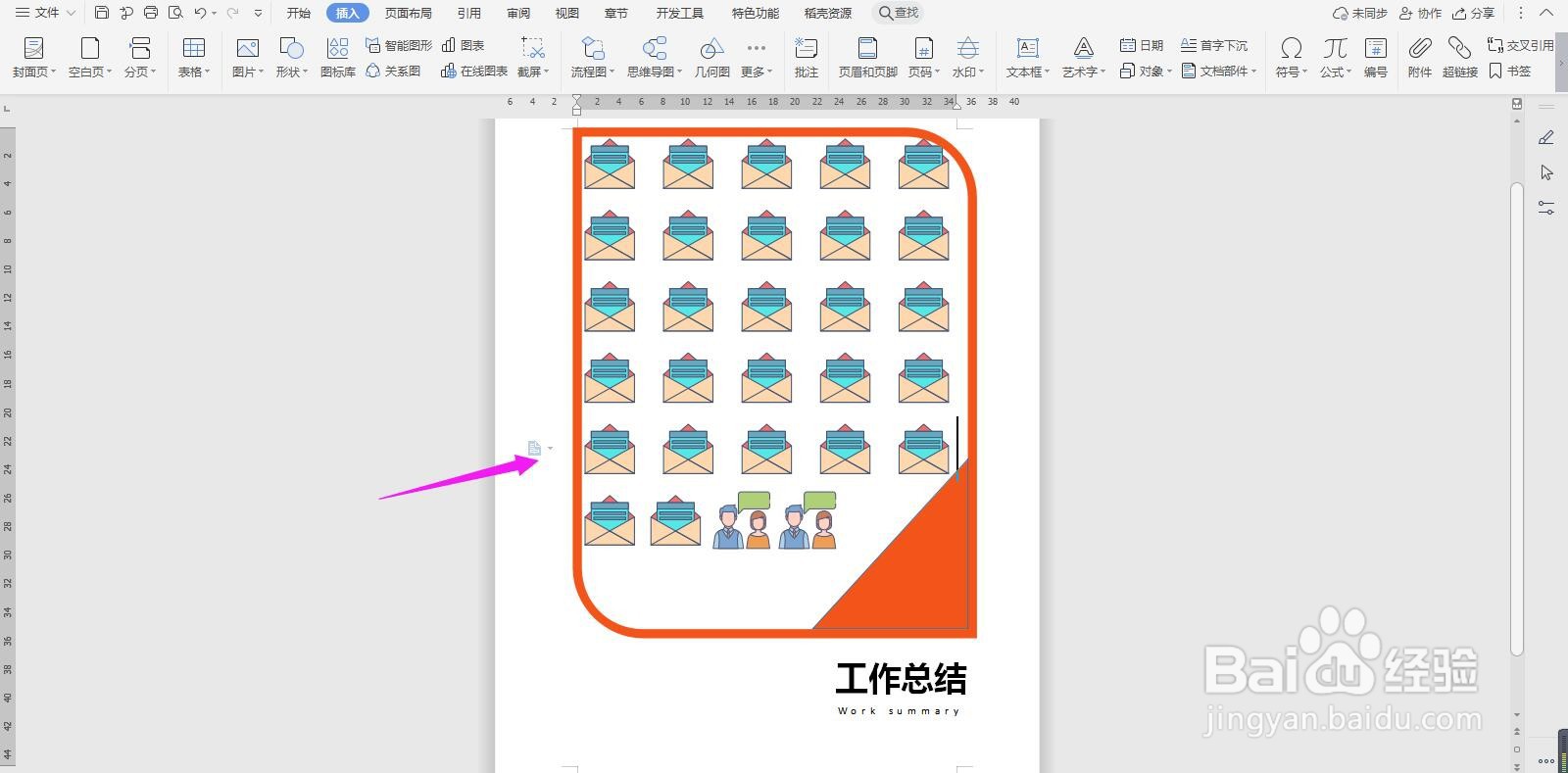Image resolution: width=1568 pixels, height=773 pixels.
Task: Click the redo arrow icon
Action: [x=232, y=13]
